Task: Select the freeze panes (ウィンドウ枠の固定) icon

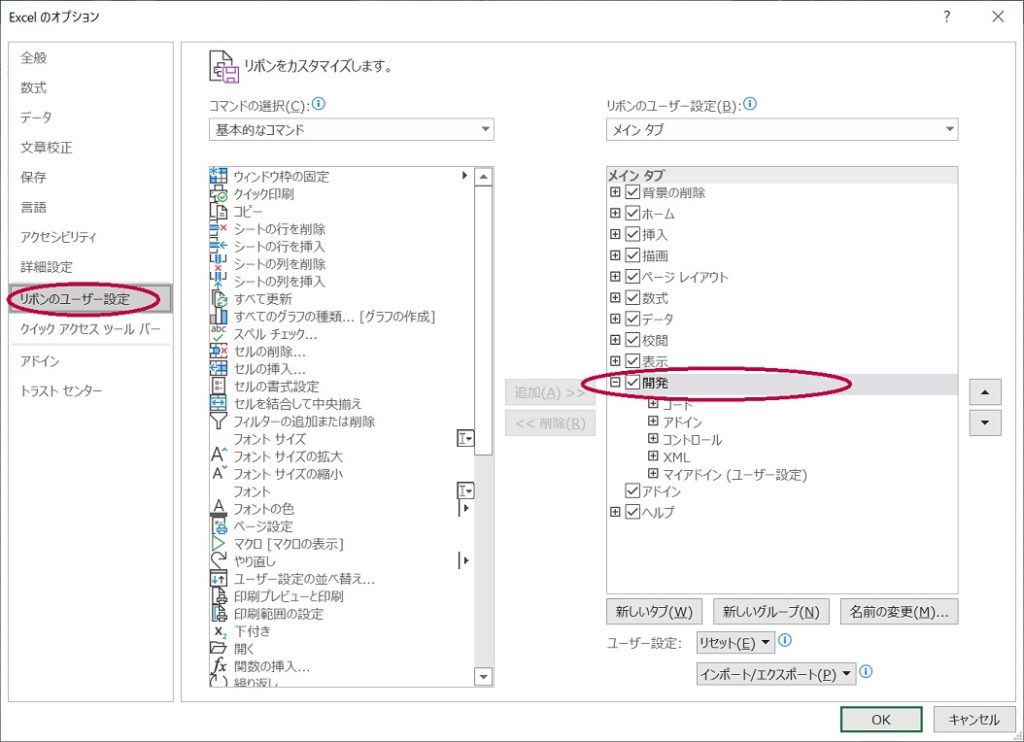Action: tap(219, 176)
